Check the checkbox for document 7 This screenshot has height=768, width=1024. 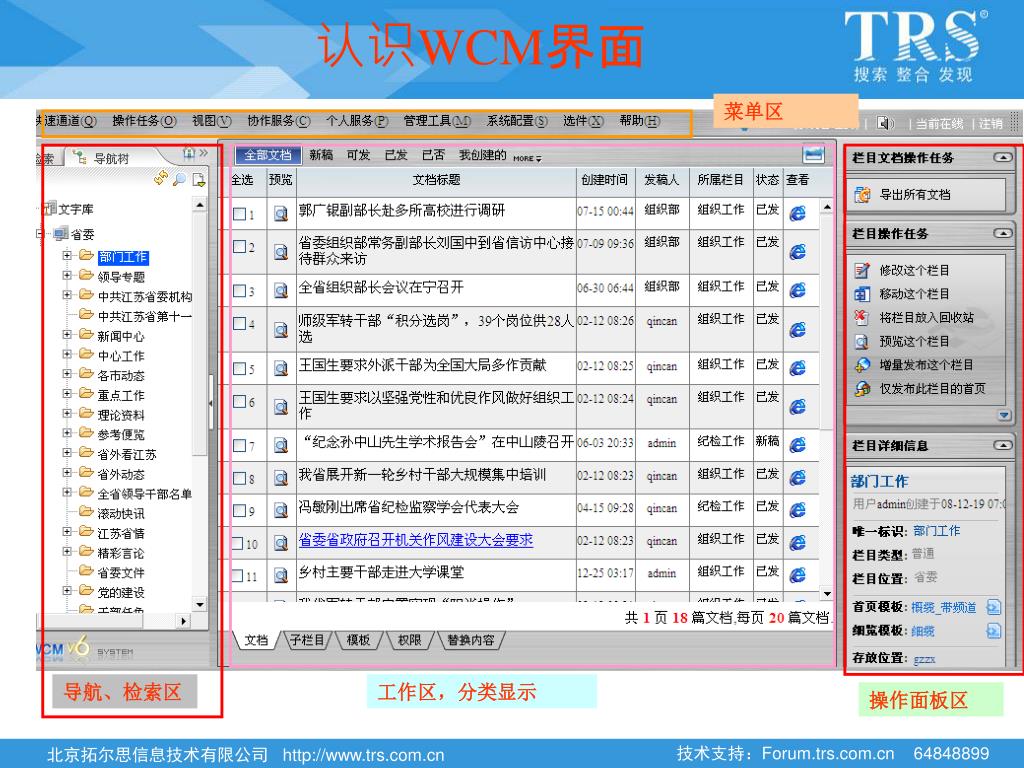point(240,445)
